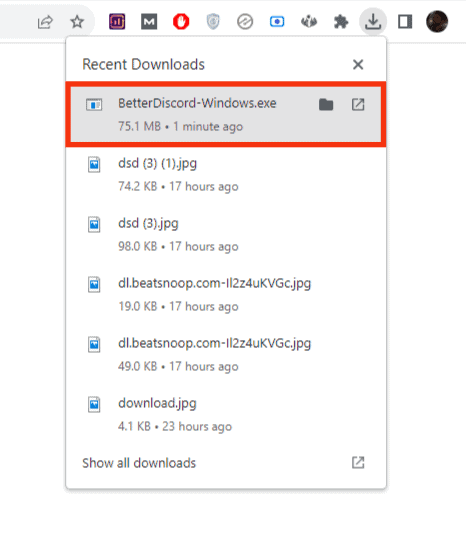Click the '4.1 KB • 23 hours ago' text
This screenshot has width=466, height=539.
175,426
